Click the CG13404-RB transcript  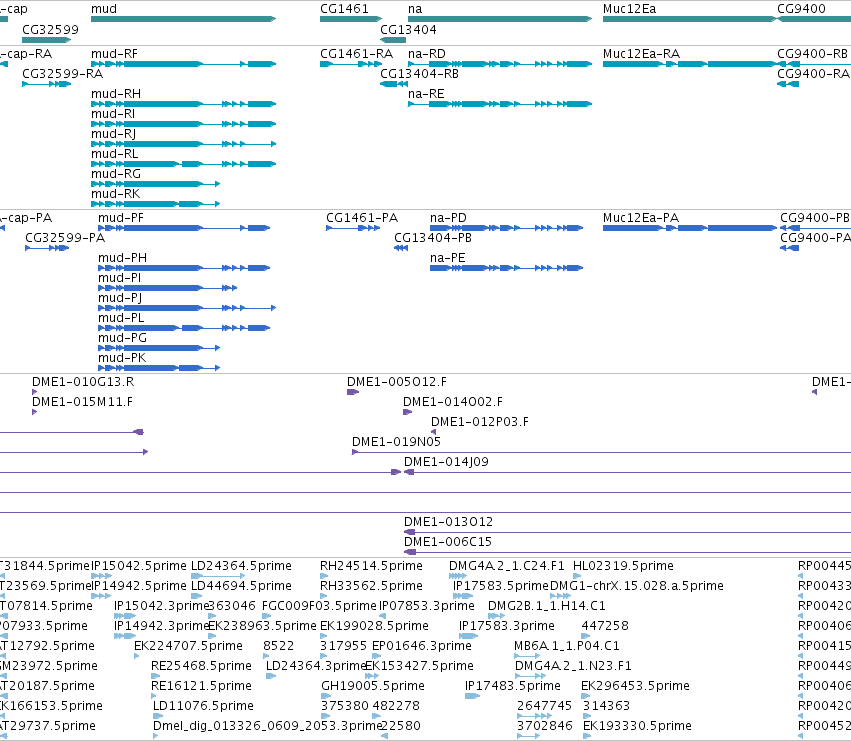coord(394,84)
